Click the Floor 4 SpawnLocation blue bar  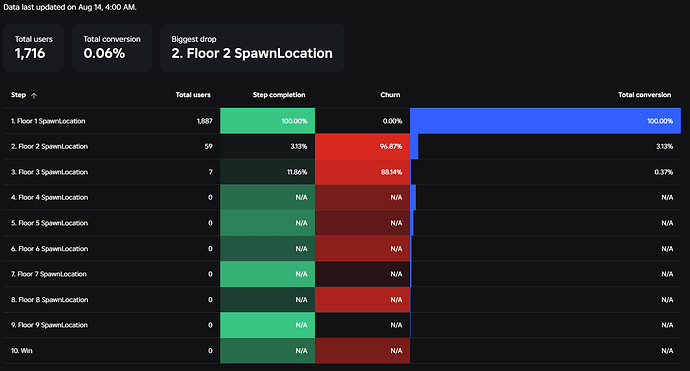[413, 197]
